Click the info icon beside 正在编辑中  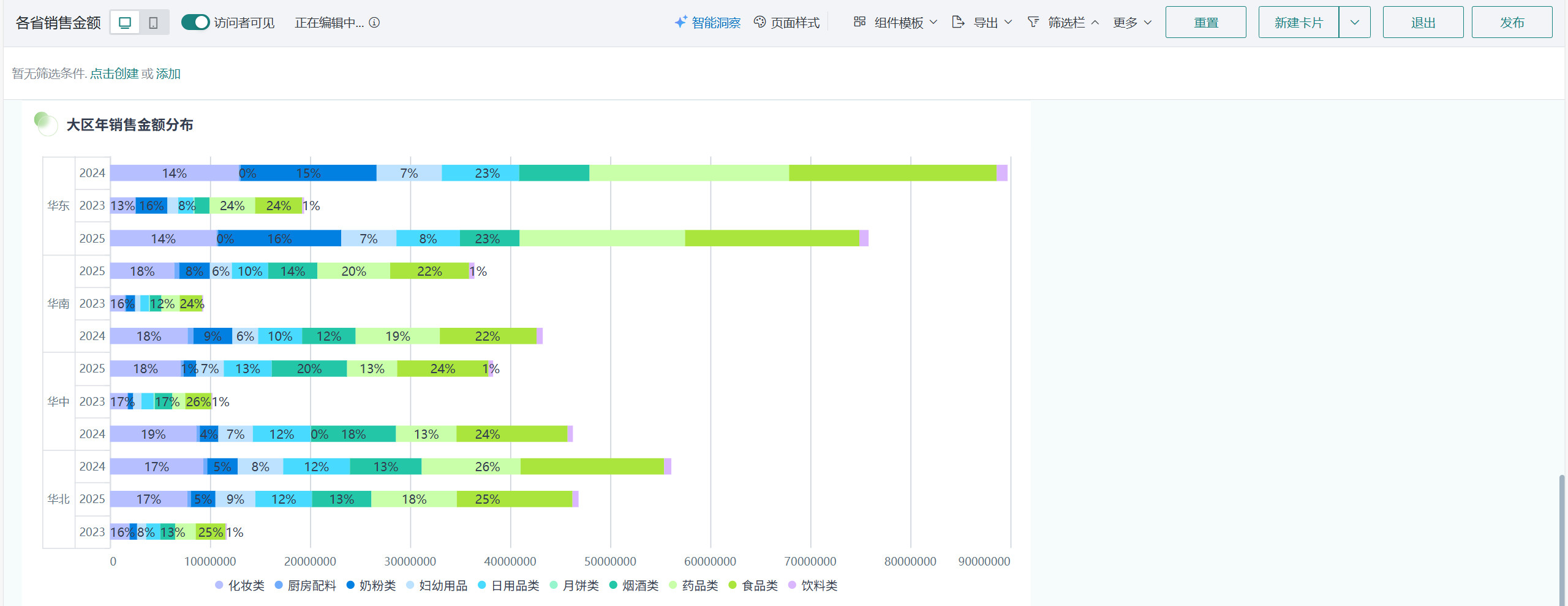[x=374, y=23]
